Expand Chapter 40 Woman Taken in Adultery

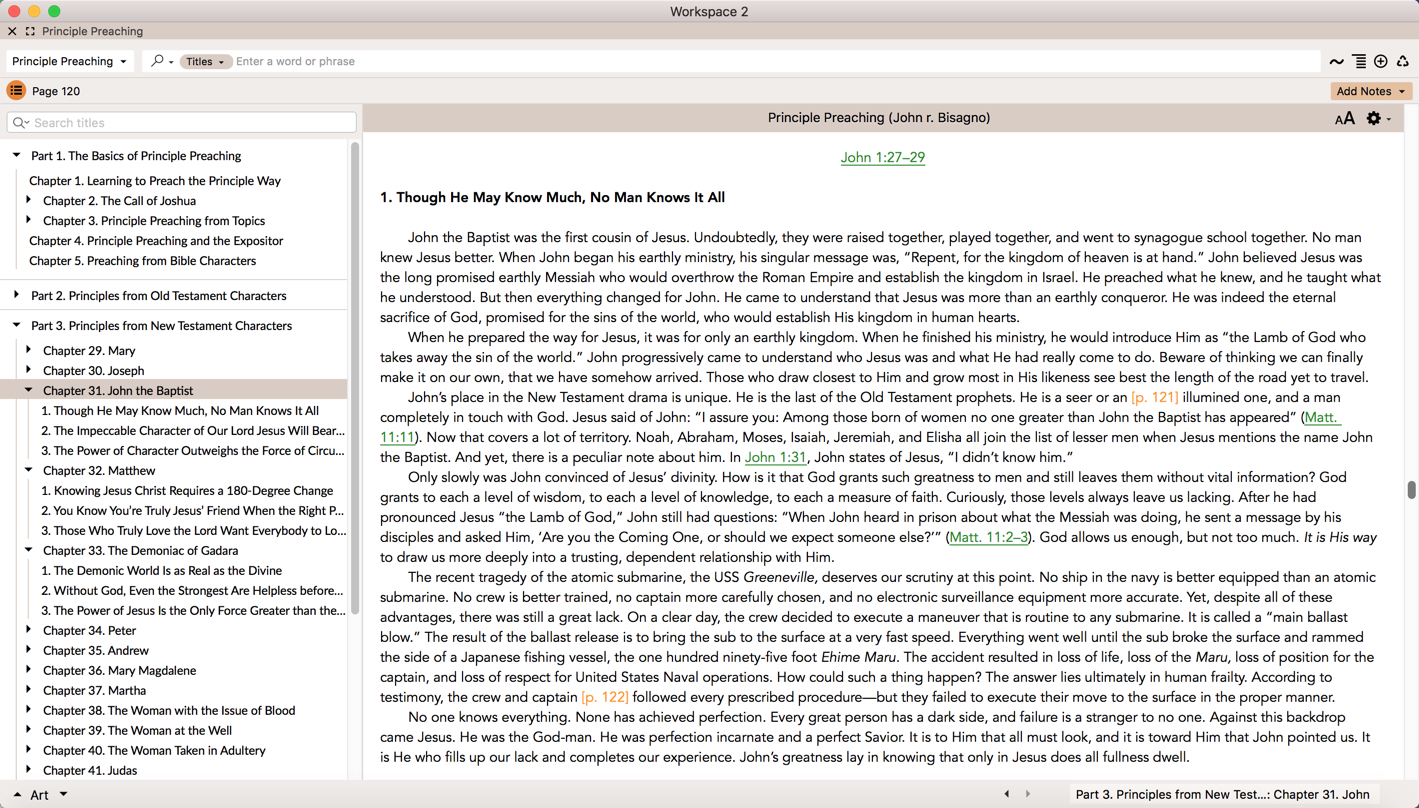pos(29,750)
